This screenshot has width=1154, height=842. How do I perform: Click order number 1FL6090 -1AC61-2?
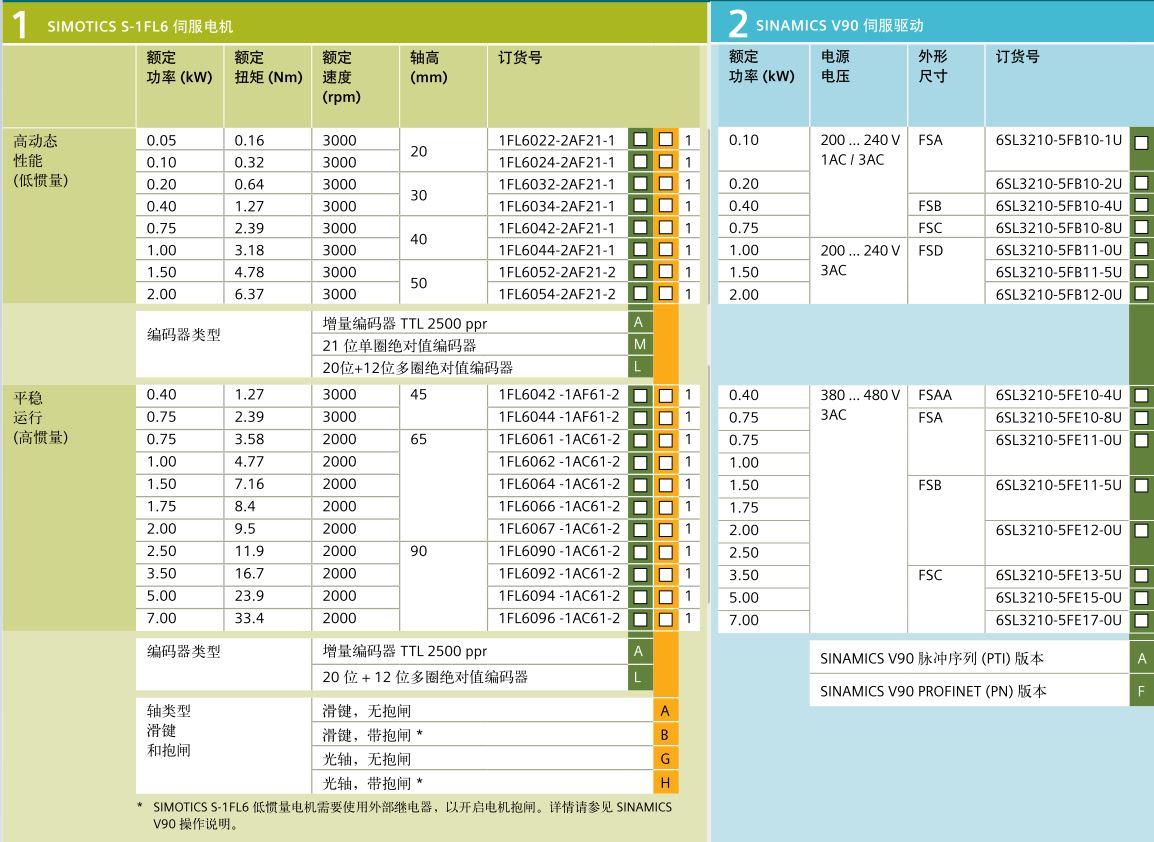559,551
